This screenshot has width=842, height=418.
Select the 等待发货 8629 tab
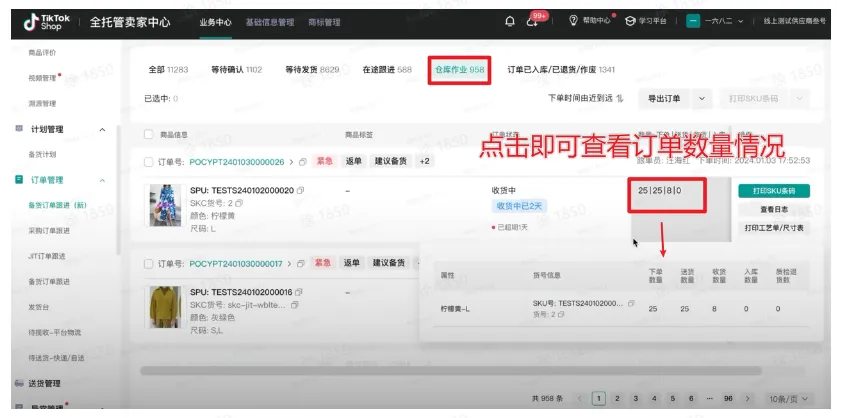point(313,69)
